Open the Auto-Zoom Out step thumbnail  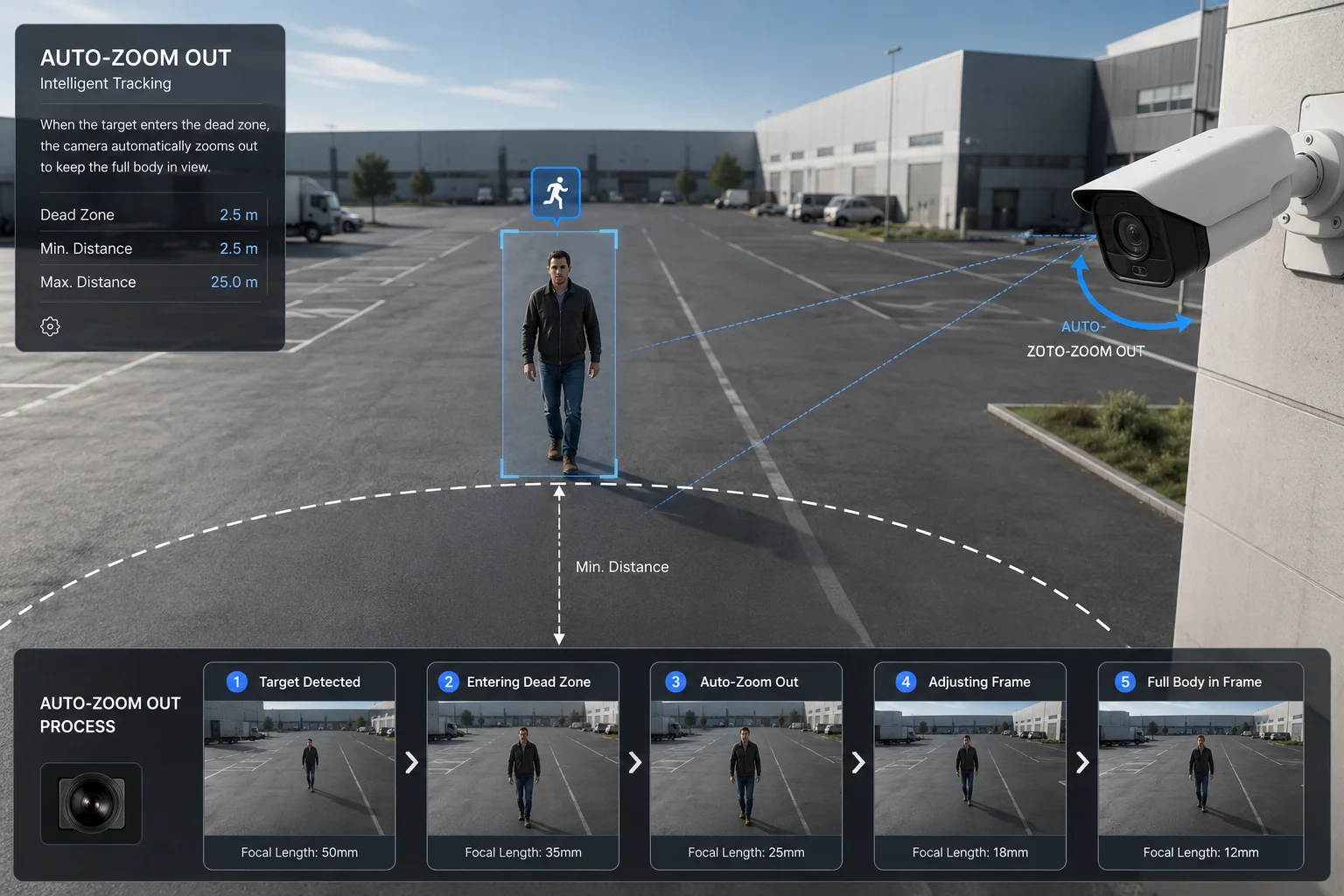pyautogui.click(x=746, y=768)
